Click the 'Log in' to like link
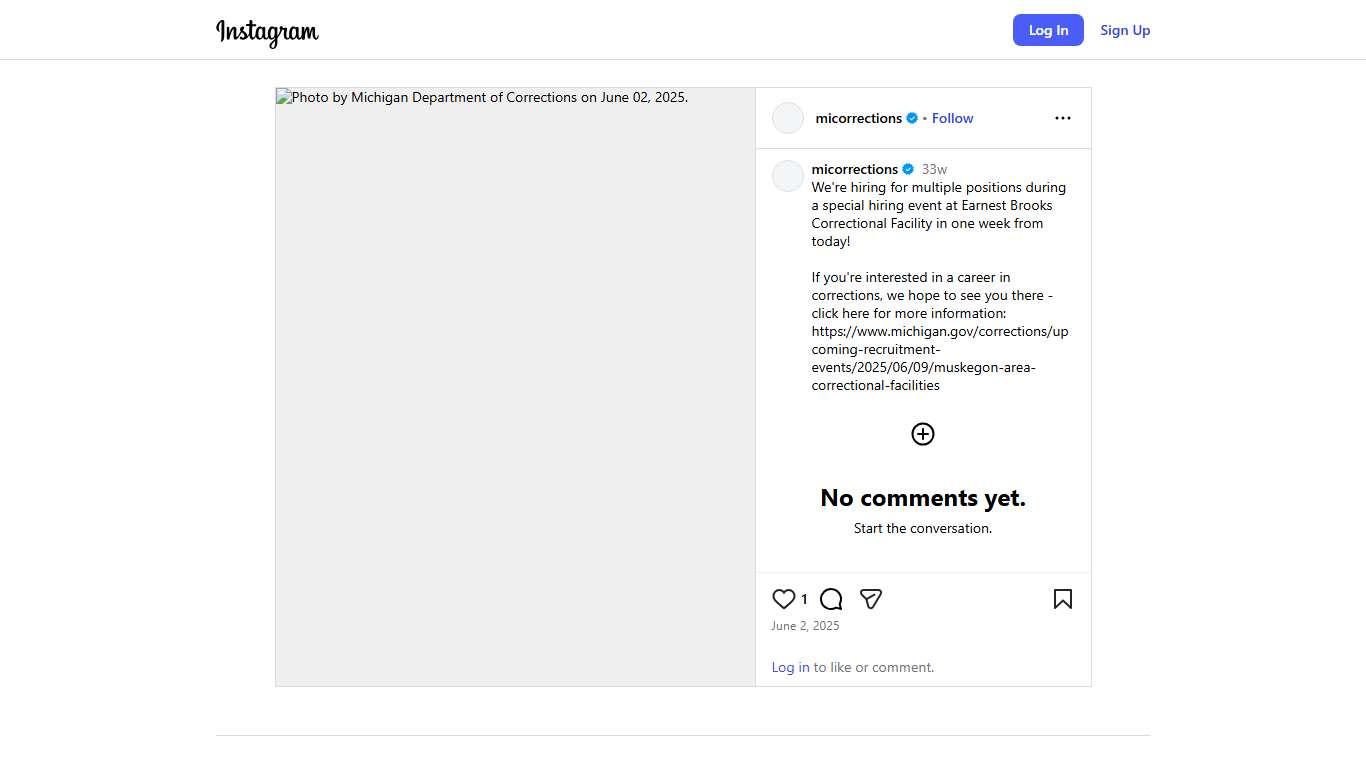This screenshot has width=1366, height=768. coord(790,667)
